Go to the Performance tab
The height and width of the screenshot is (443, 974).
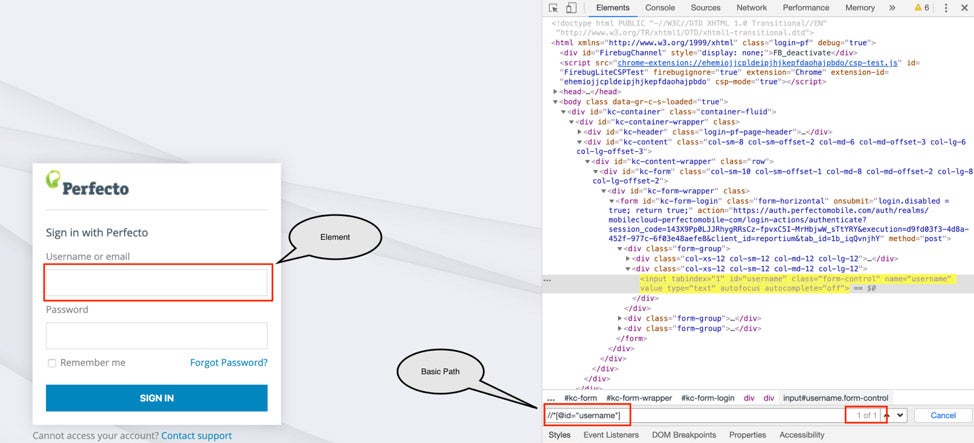pos(806,8)
